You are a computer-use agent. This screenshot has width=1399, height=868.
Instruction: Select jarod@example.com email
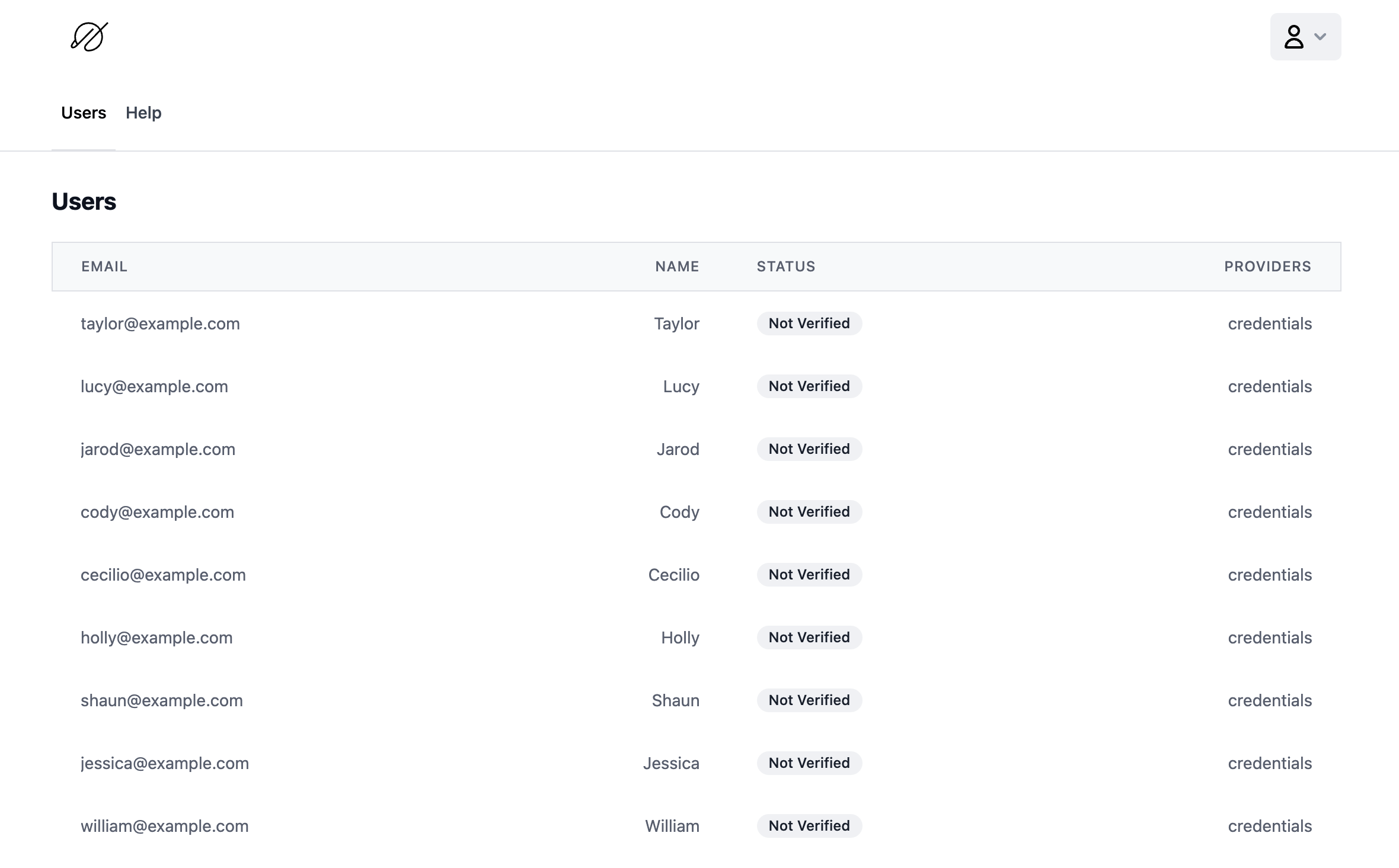click(x=158, y=449)
